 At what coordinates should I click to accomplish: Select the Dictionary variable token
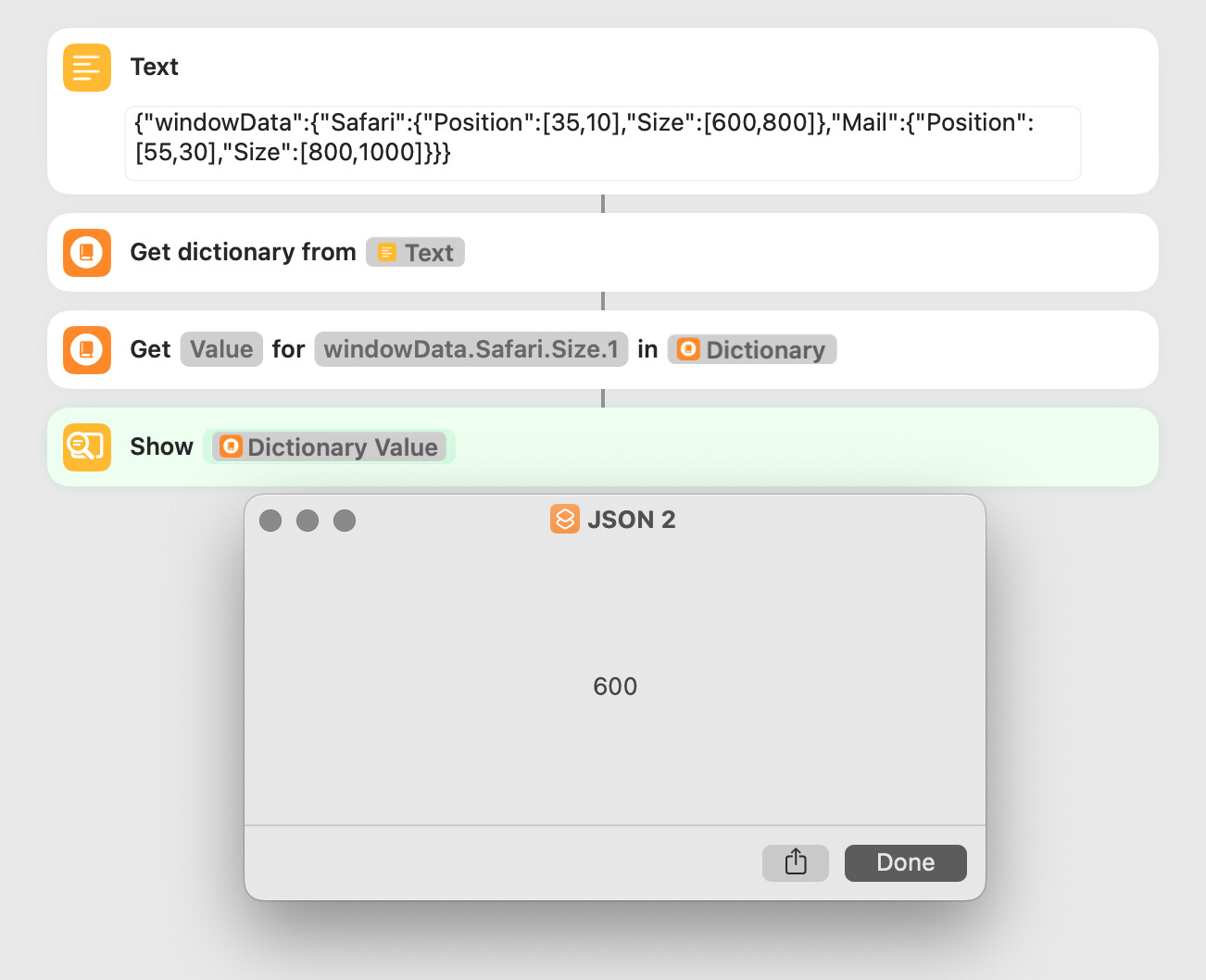pos(752,349)
